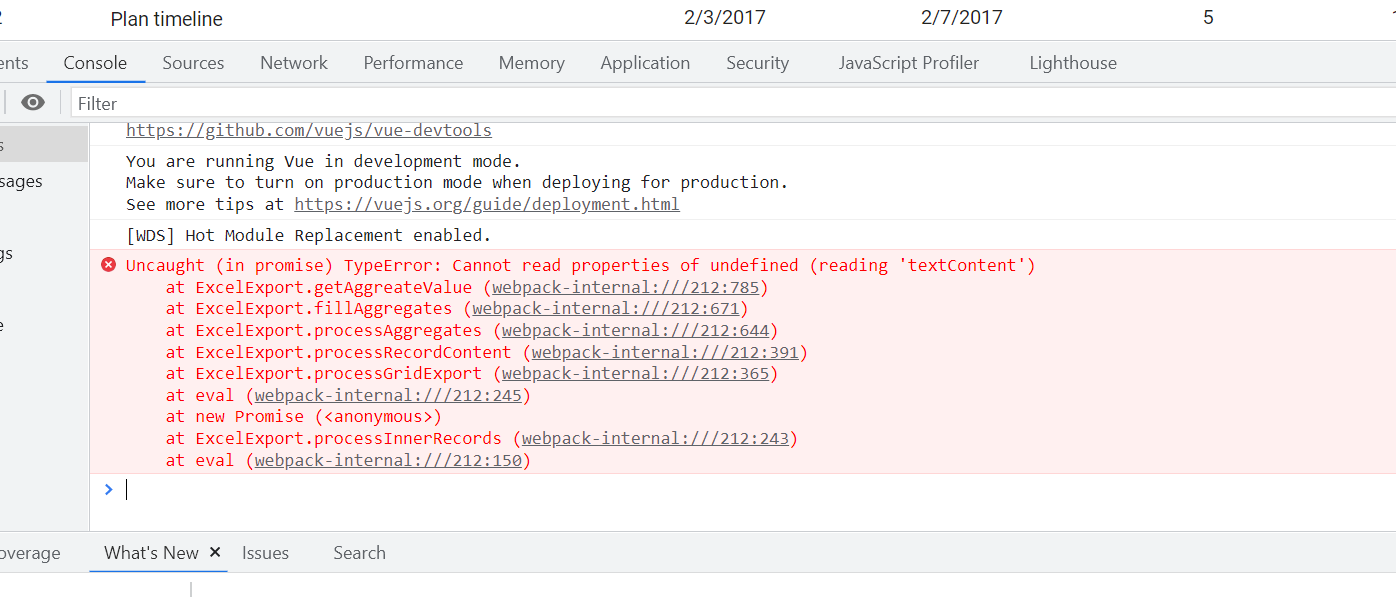
Task: Open the vue-devtools GitHub link
Action: [x=309, y=131]
